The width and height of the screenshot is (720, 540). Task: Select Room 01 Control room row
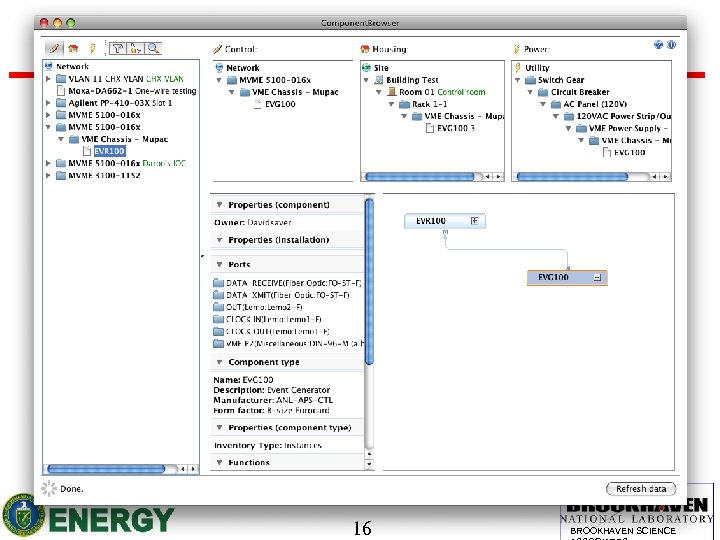442,92
